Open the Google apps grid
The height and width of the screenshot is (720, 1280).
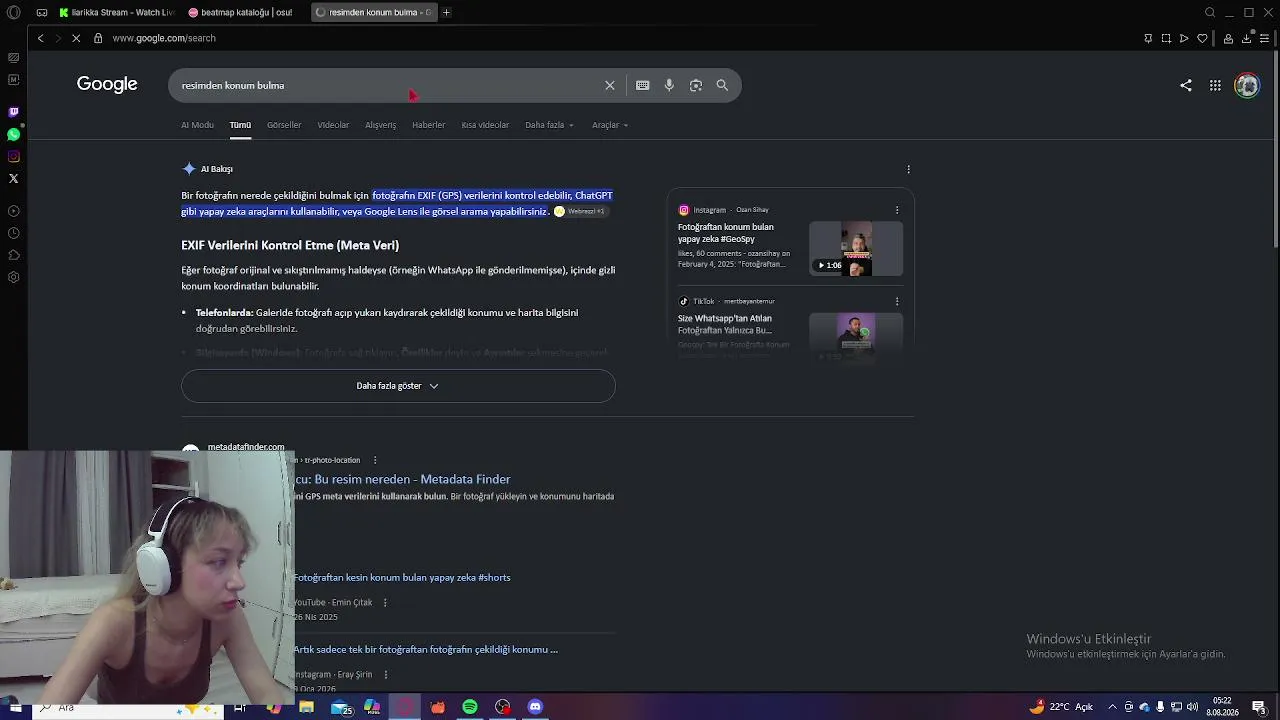coord(1215,85)
